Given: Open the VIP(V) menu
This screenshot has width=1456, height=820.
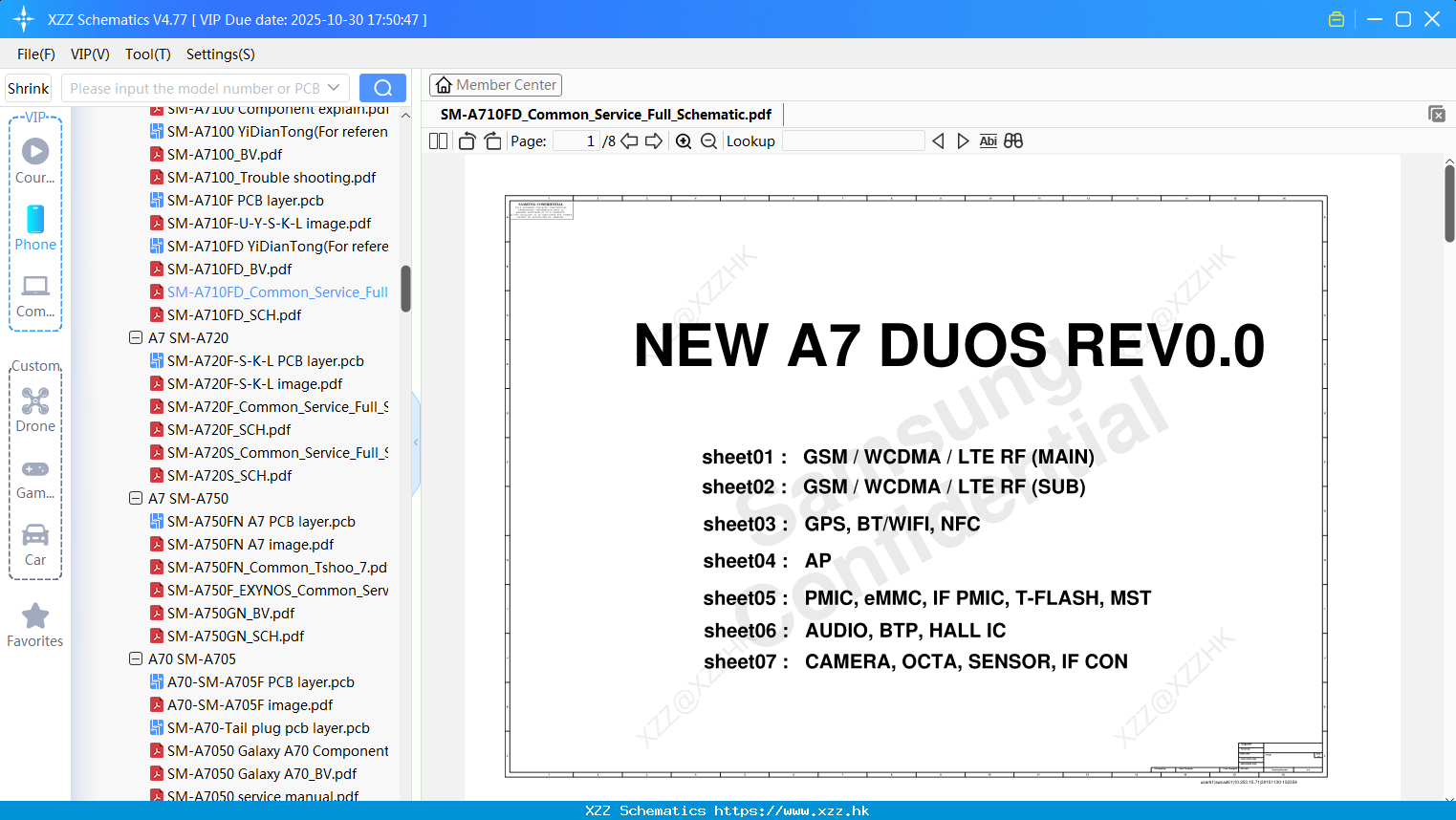Looking at the screenshot, I should [x=90, y=54].
